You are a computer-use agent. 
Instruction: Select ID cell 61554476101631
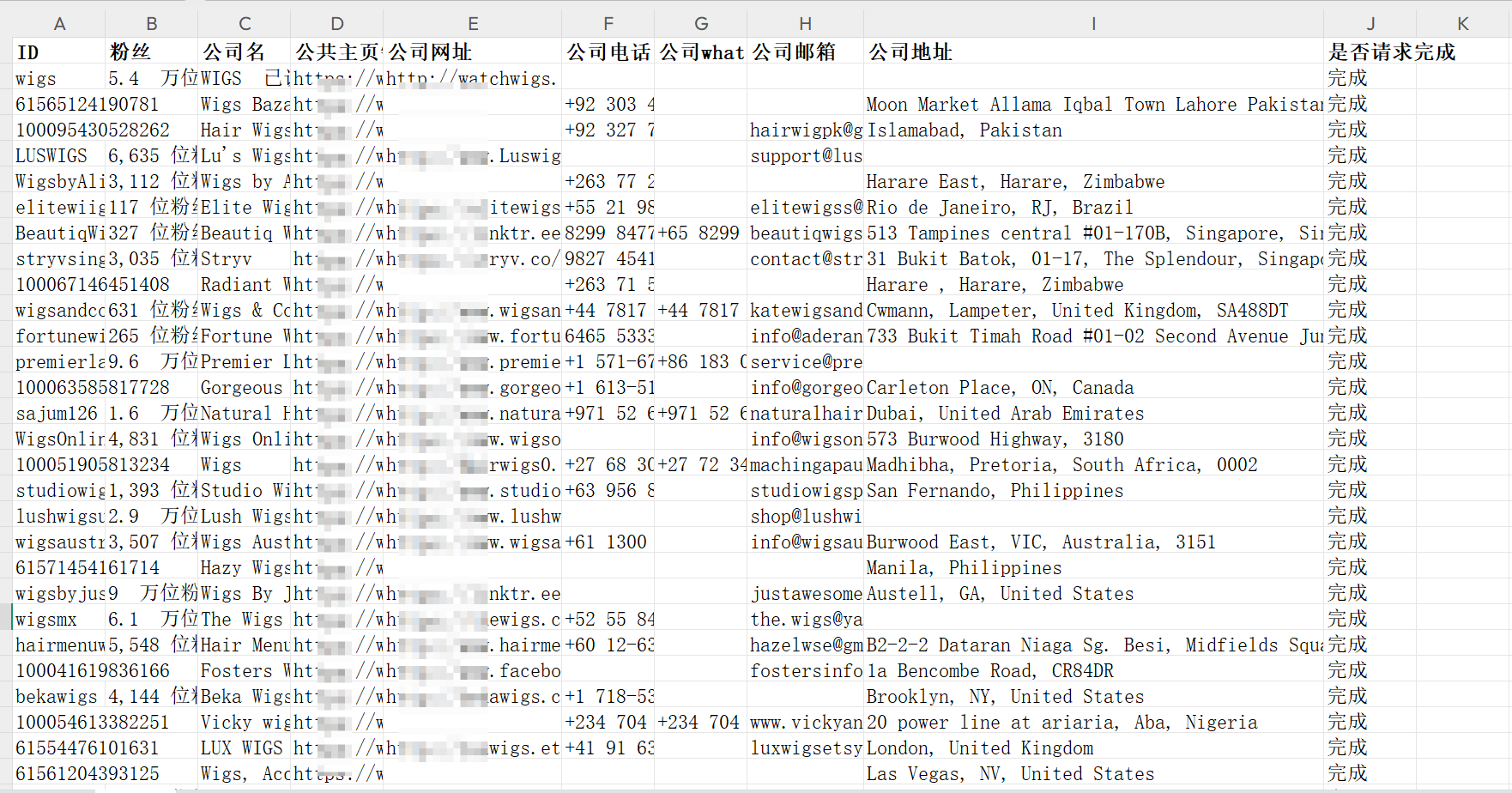coord(87,748)
